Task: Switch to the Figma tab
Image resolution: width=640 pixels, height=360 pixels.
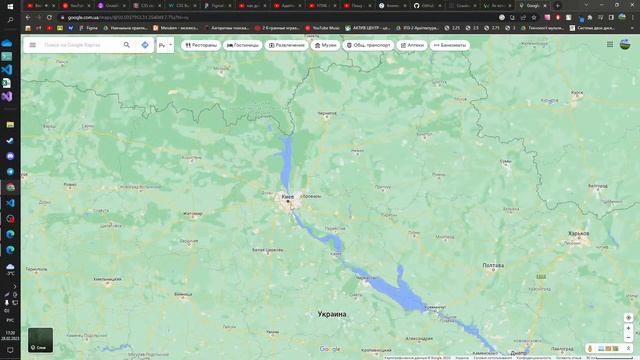Action: pyautogui.click(x=217, y=6)
